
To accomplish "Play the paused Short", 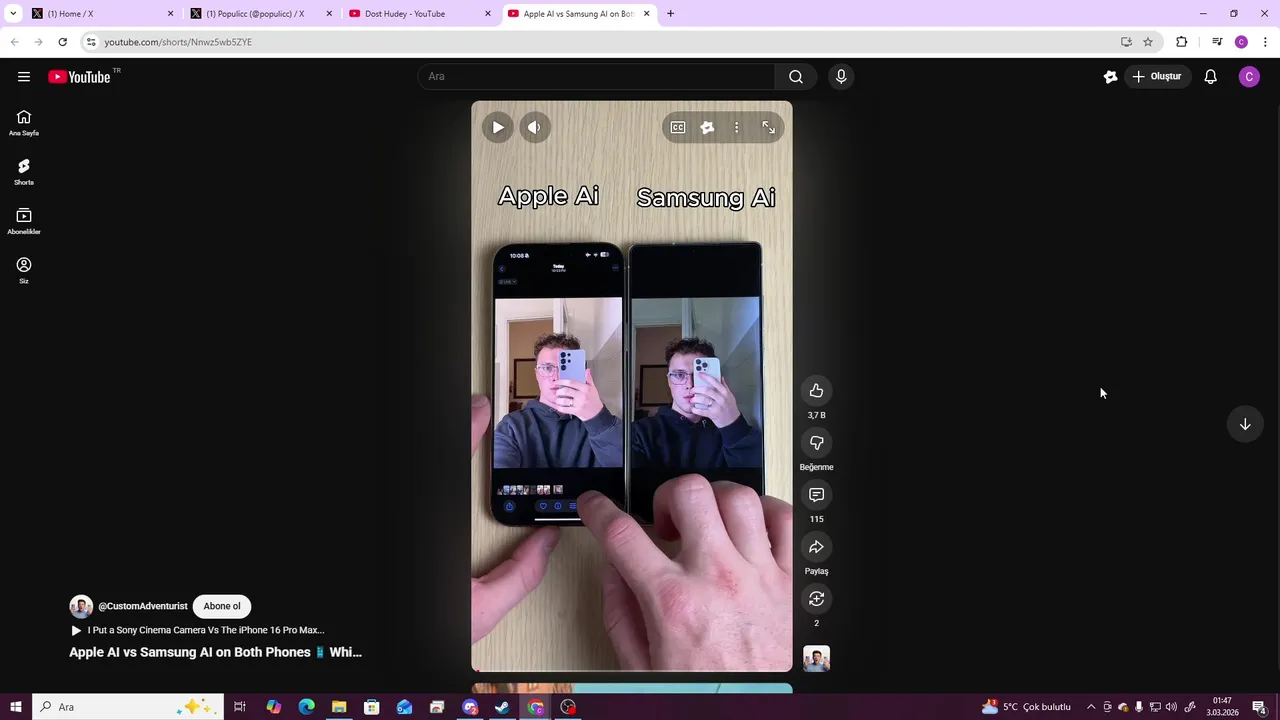I will click(497, 127).
